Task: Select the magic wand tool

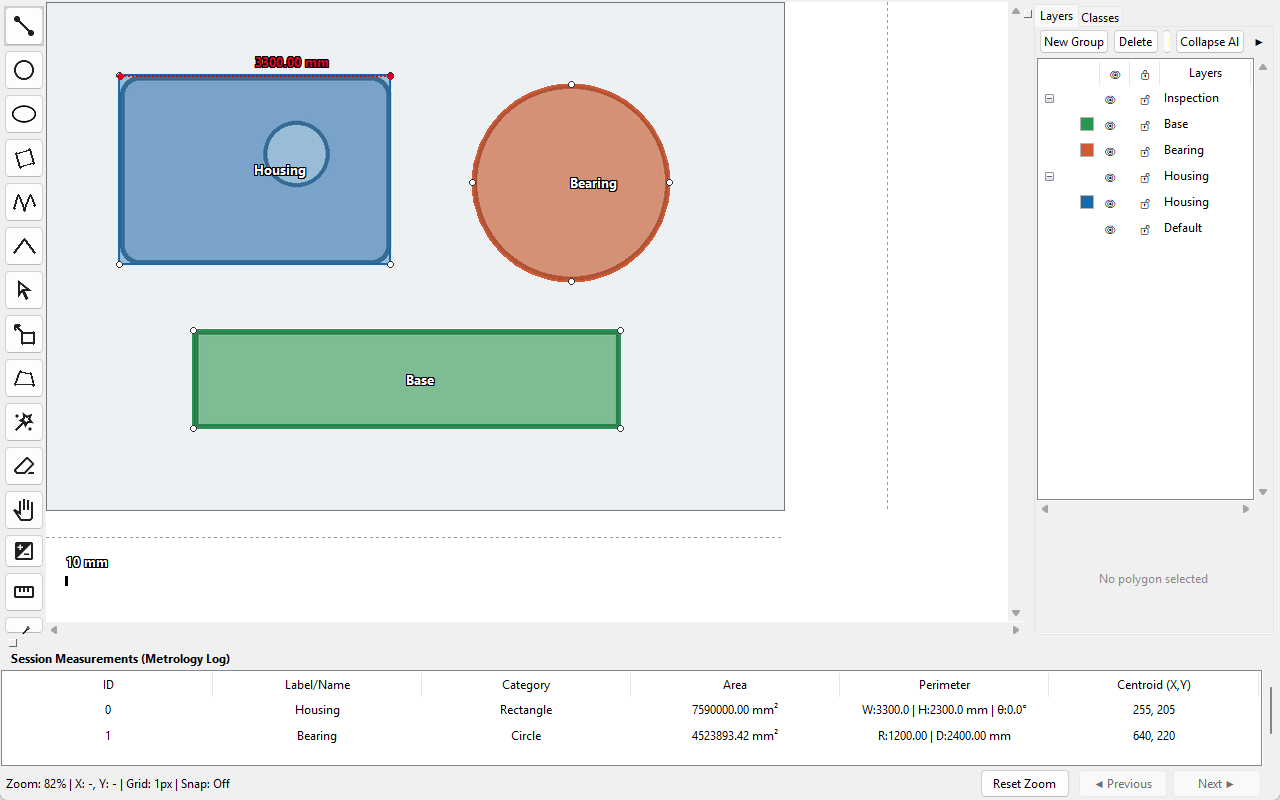Action: (x=24, y=422)
